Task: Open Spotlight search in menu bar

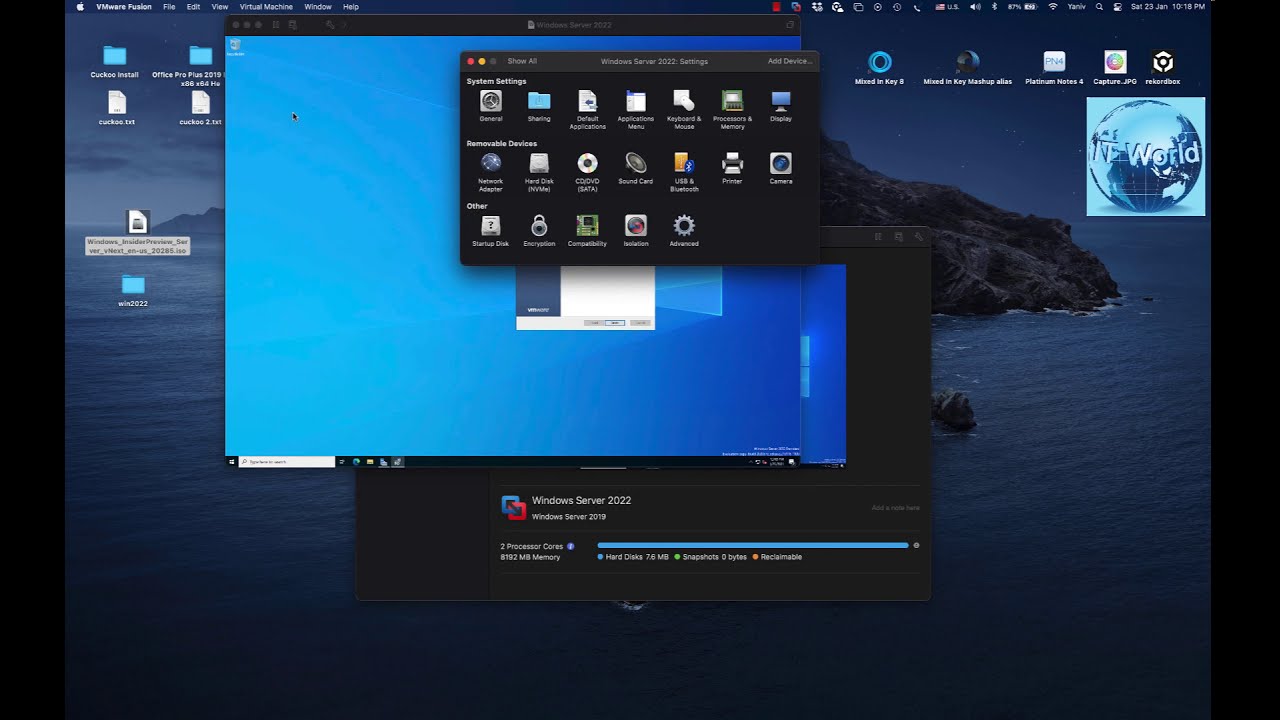Action: (x=1099, y=6)
